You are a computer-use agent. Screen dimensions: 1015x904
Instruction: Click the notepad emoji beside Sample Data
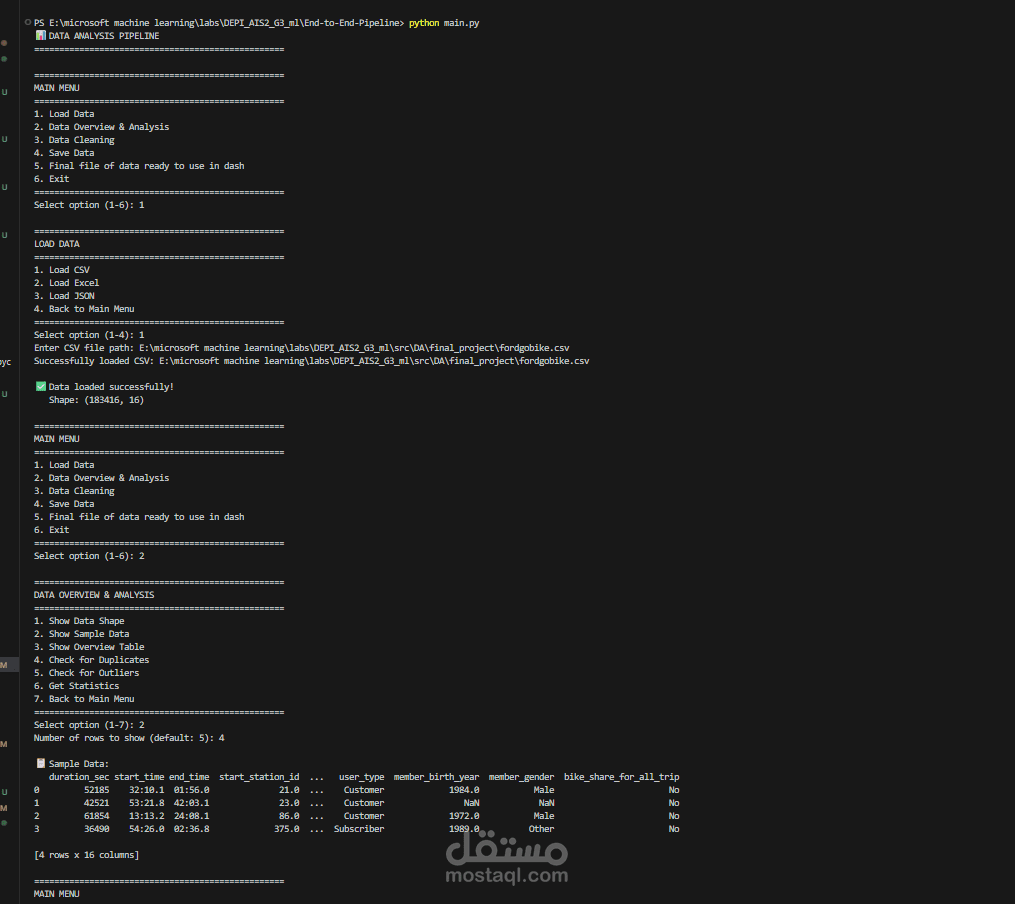tap(40, 764)
